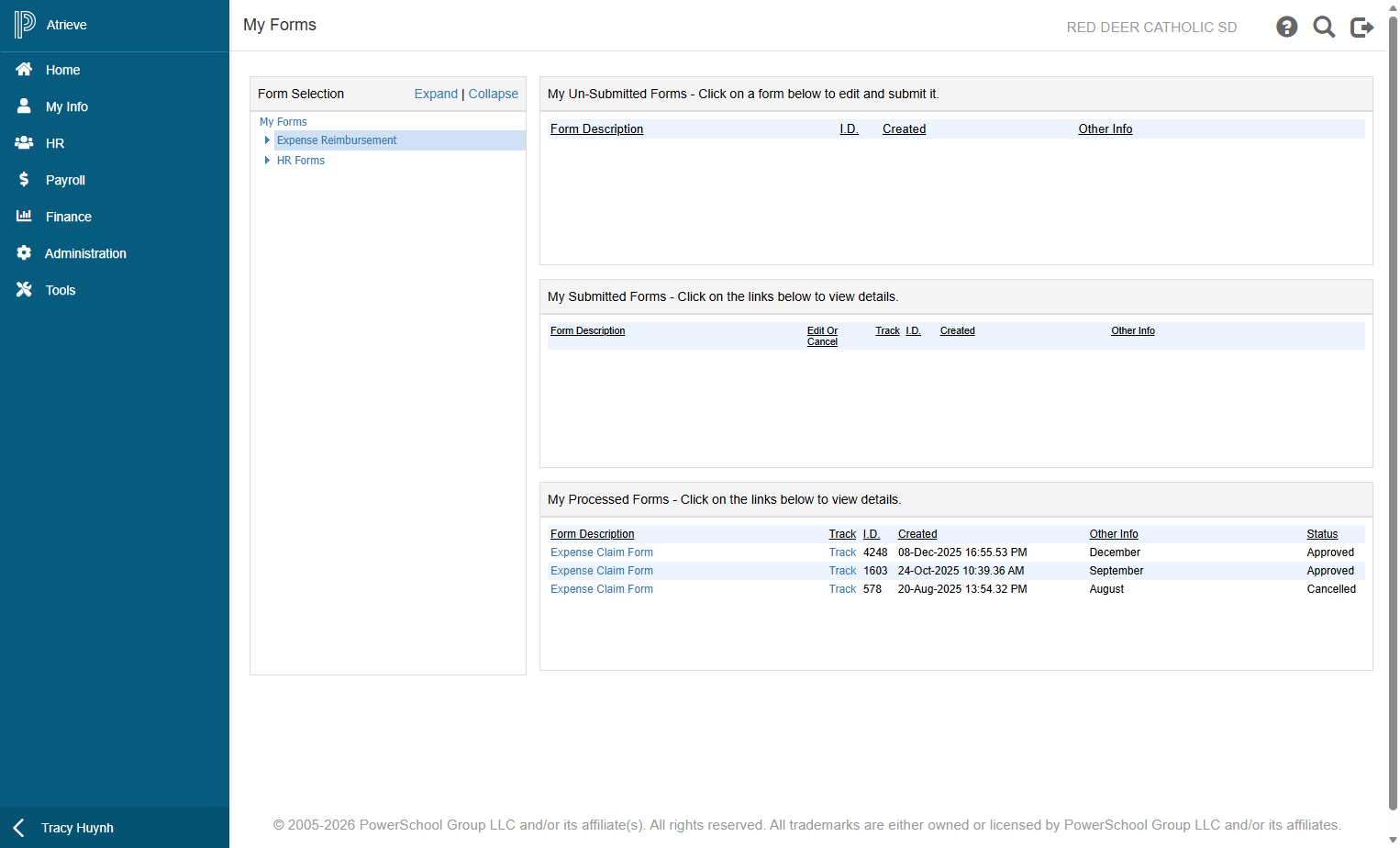This screenshot has width=1400, height=848.
Task: Click Track header in Submitted Forms table
Action: click(887, 330)
